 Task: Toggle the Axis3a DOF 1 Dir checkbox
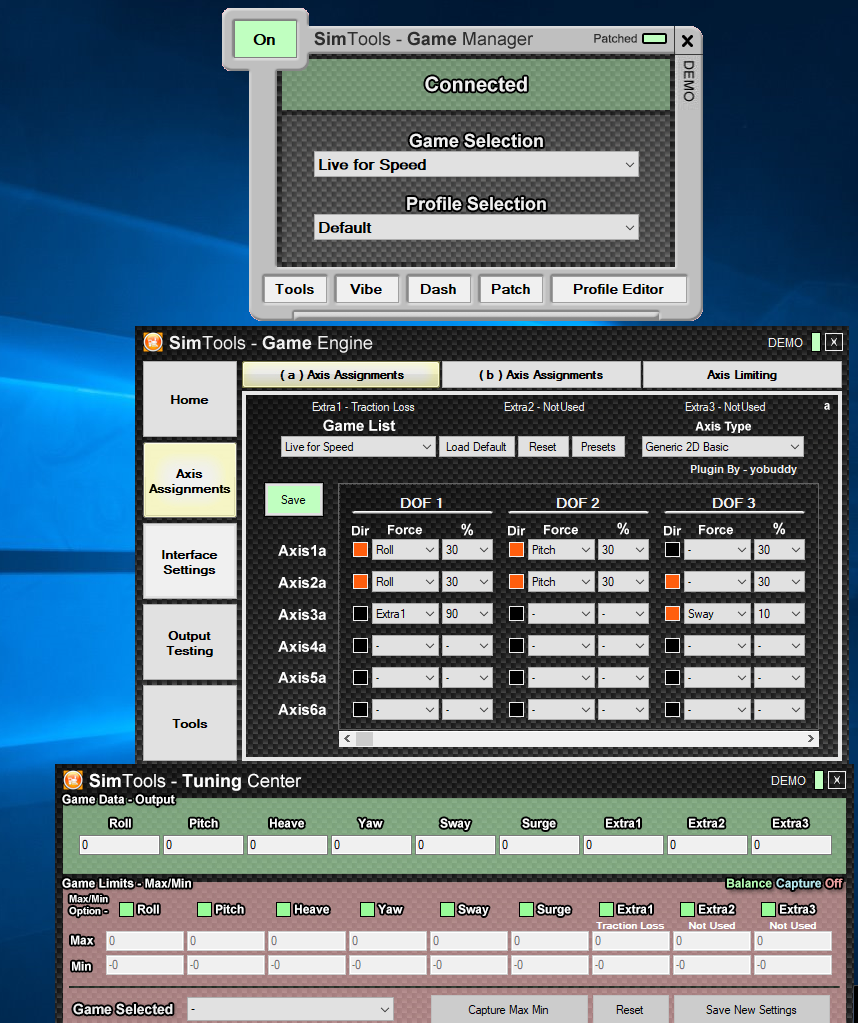(x=360, y=614)
